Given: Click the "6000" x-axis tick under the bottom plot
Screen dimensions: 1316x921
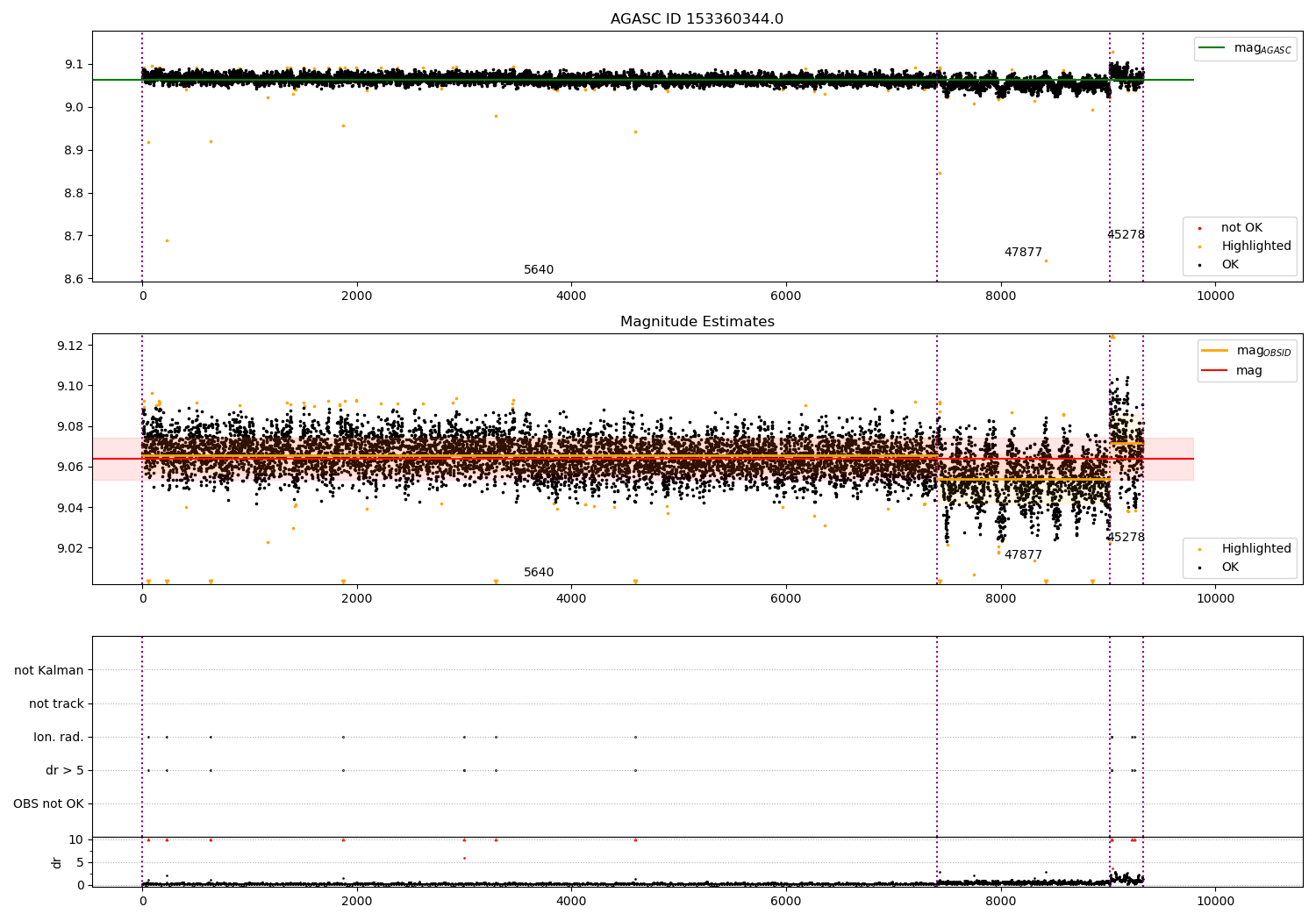Looking at the screenshot, I should pyautogui.click(x=786, y=902).
